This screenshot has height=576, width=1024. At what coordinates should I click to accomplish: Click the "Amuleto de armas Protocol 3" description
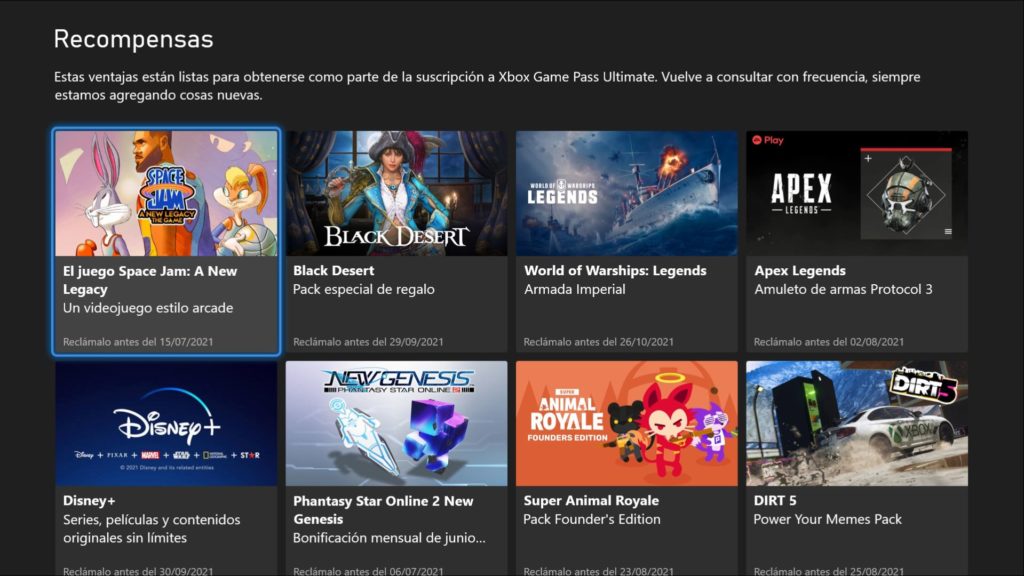click(844, 289)
